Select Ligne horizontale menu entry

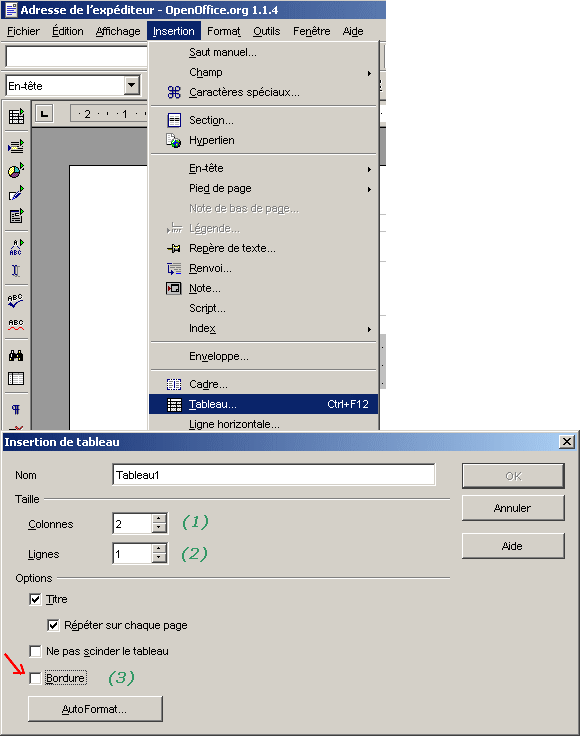pos(263,424)
